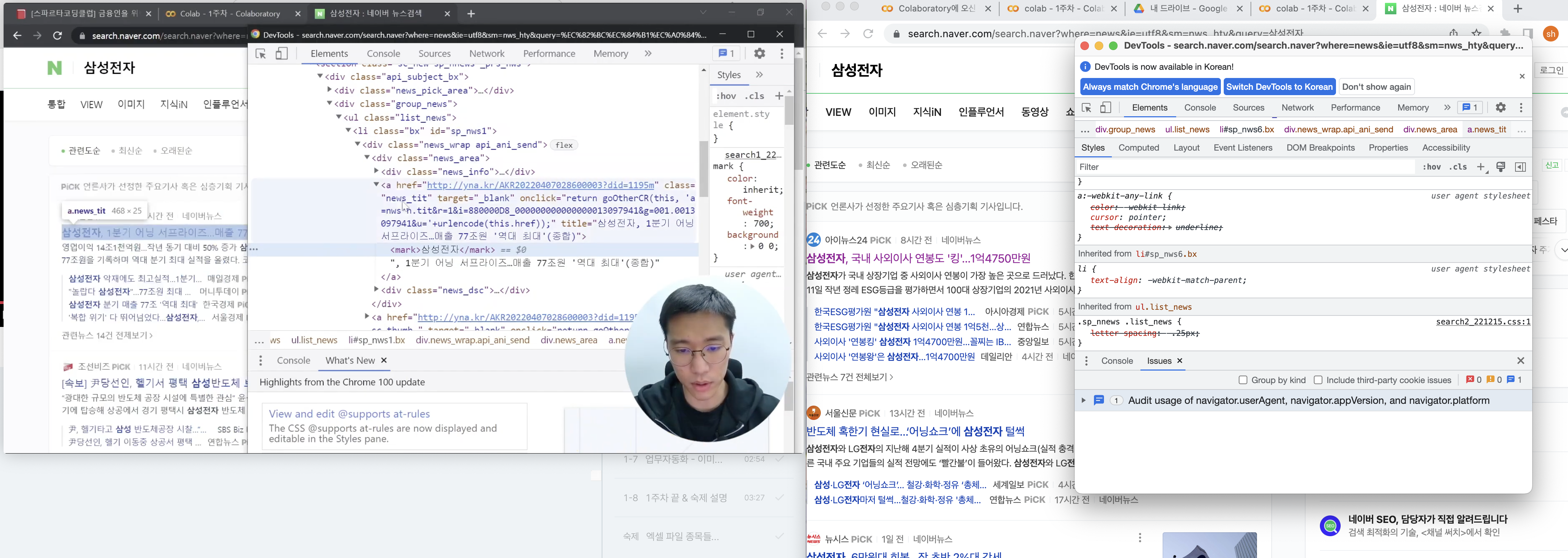Select 최신순 sort option in left browser
The width and height of the screenshot is (1568, 558).
coord(130,151)
